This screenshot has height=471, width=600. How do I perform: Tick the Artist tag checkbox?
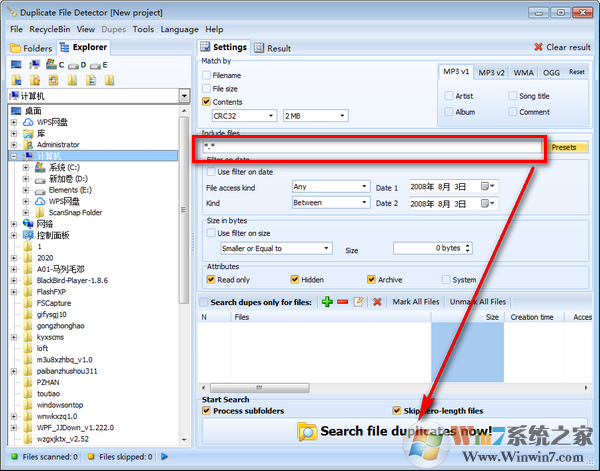tap(449, 96)
